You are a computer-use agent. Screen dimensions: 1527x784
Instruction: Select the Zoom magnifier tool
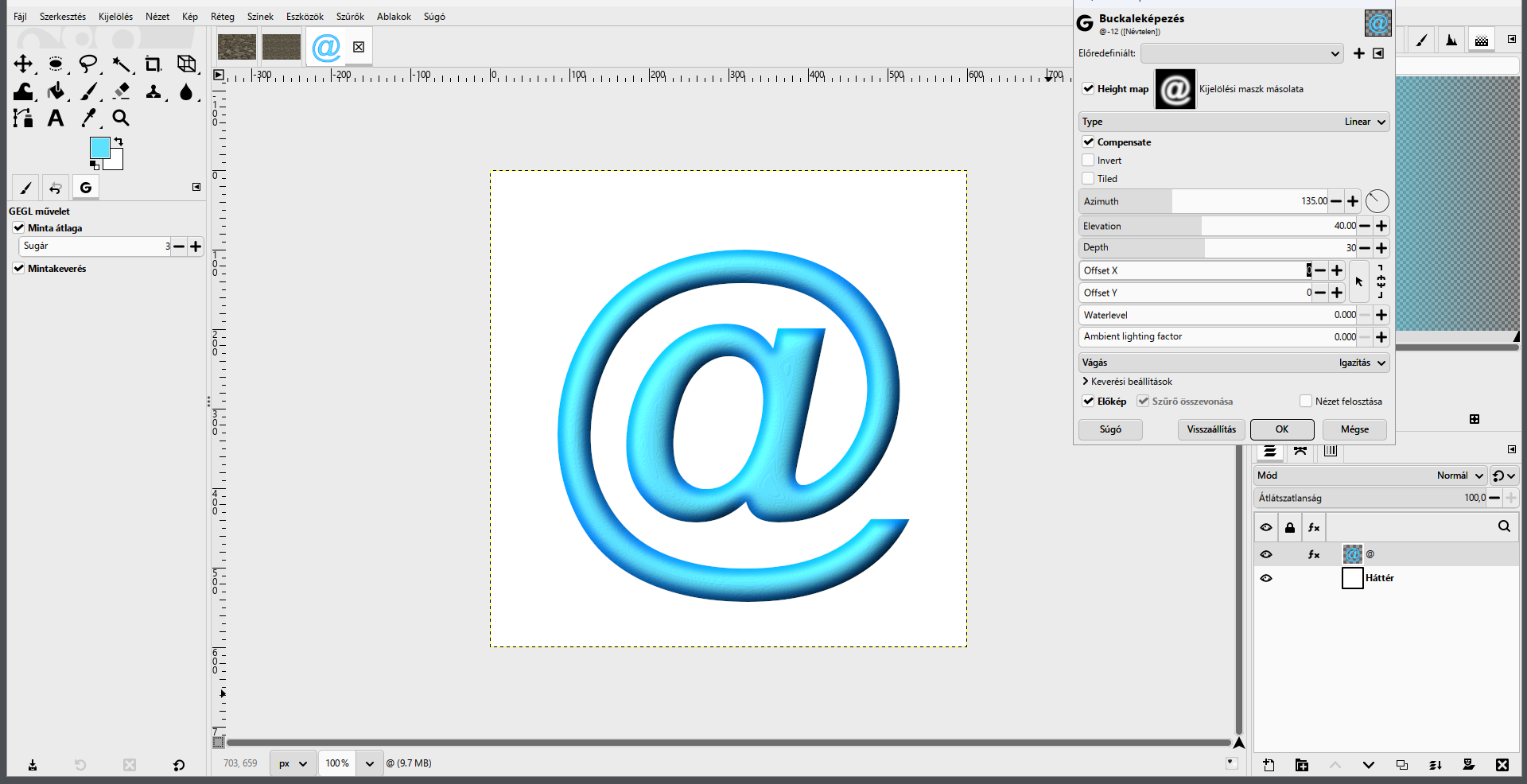click(x=121, y=118)
